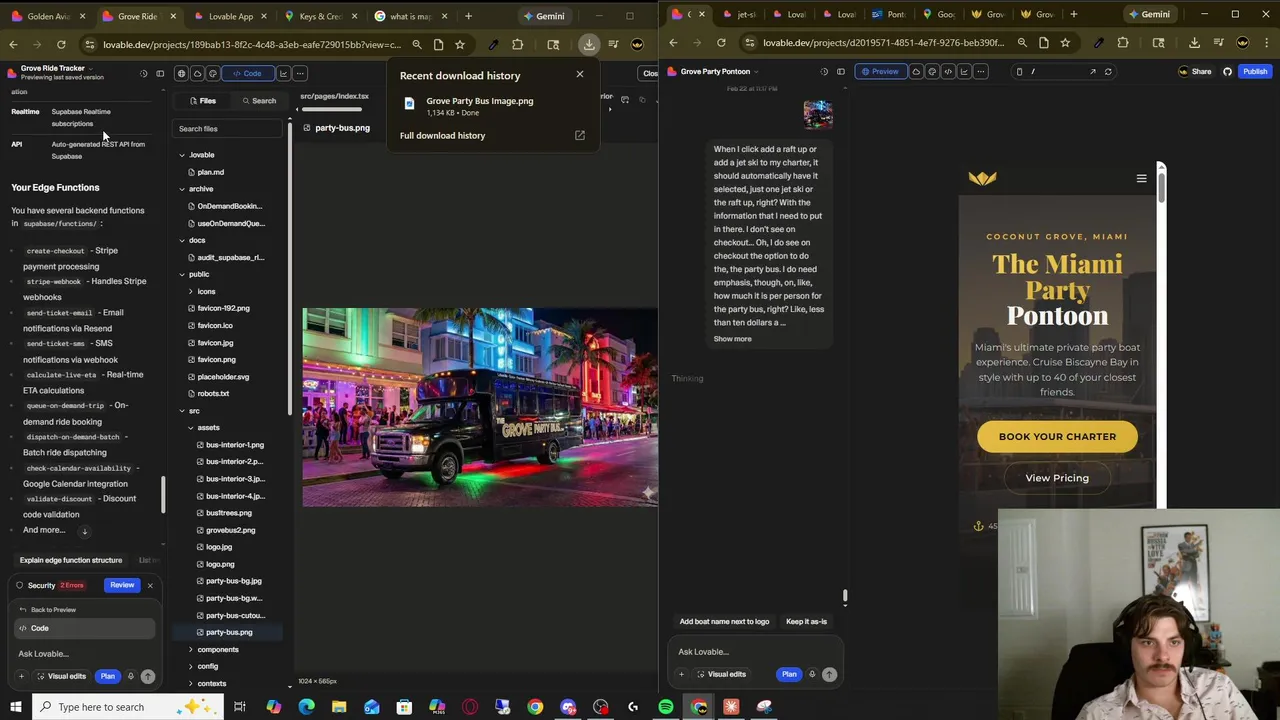Click Review button in Security banner
1280x720 pixels.
pos(122,585)
